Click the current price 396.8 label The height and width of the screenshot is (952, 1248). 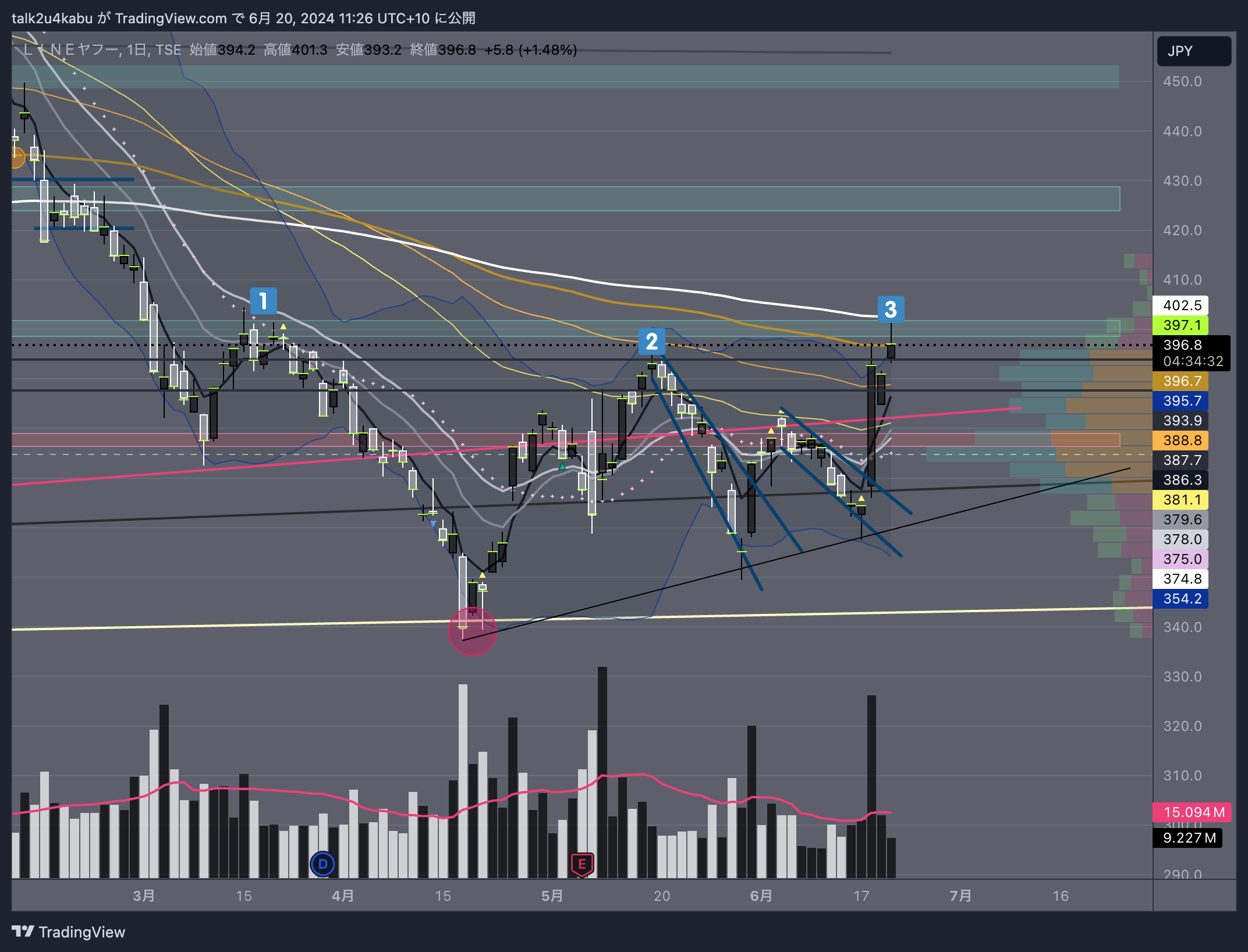(x=1191, y=353)
